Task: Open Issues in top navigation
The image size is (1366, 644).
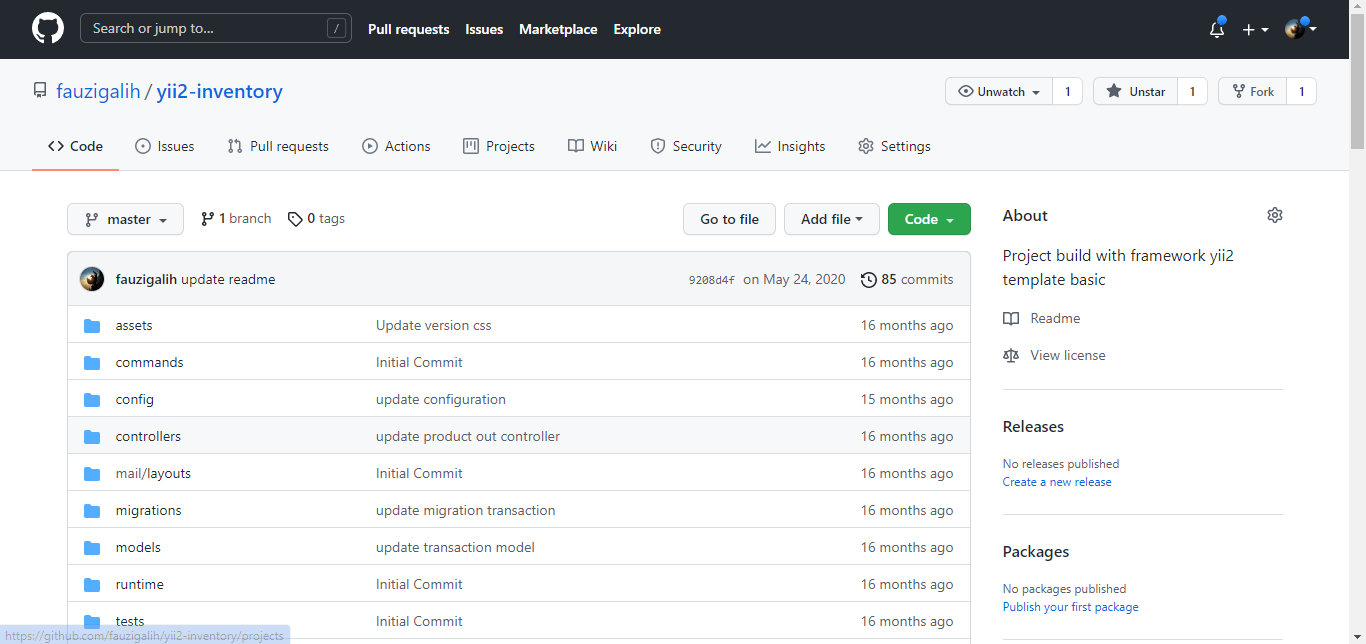Action: point(484,29)
